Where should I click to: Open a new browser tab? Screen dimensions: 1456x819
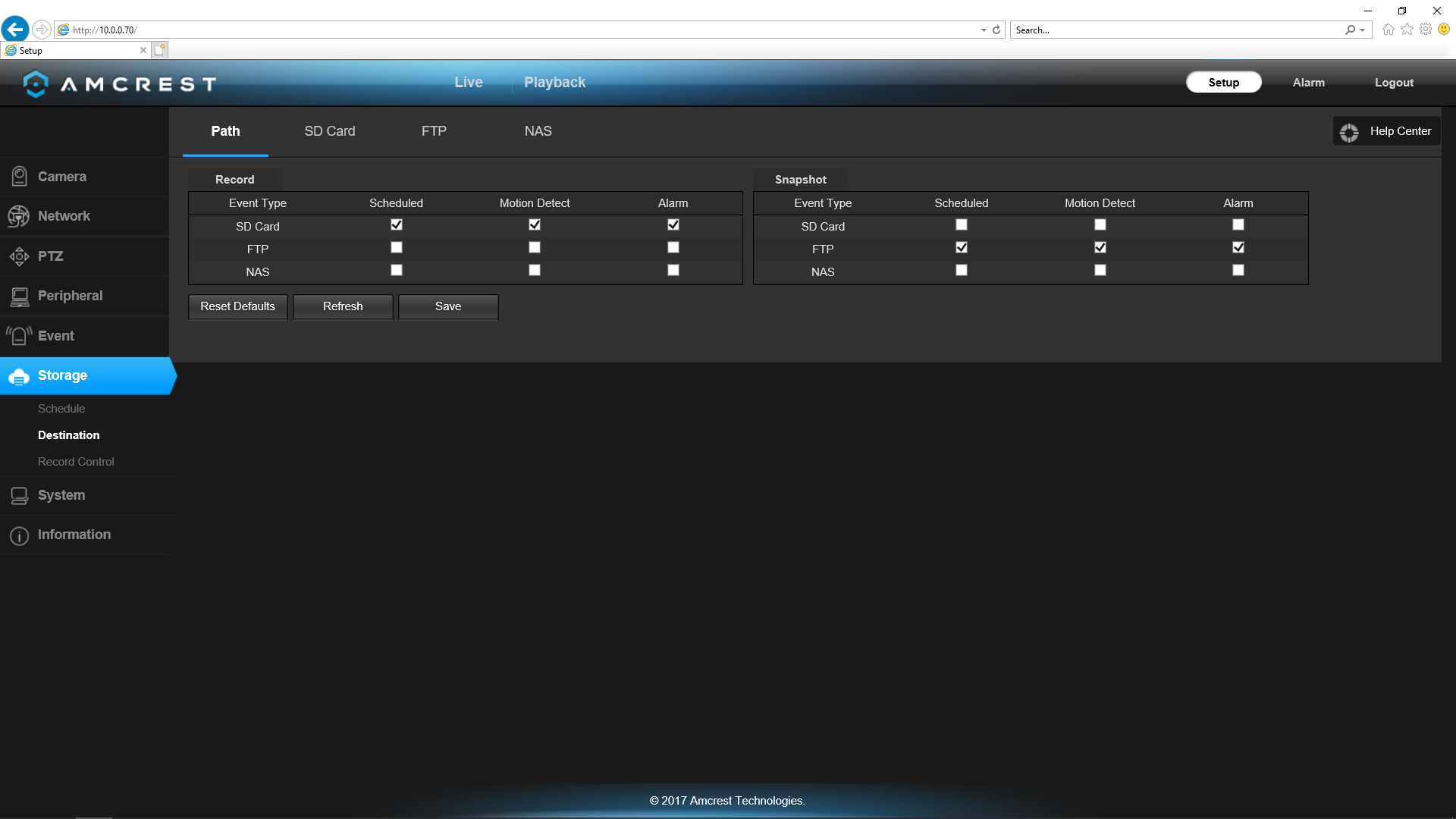point(159,50)
